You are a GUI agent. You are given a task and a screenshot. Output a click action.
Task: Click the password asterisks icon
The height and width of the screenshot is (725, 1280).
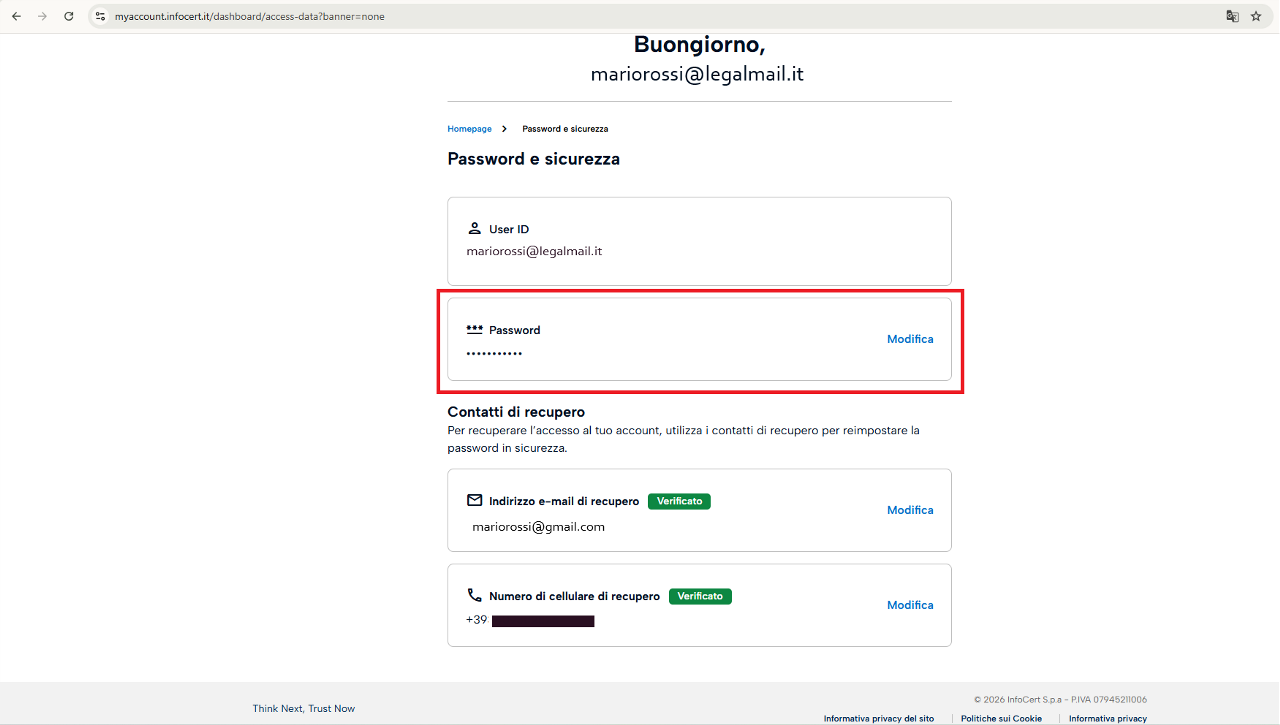474,329
